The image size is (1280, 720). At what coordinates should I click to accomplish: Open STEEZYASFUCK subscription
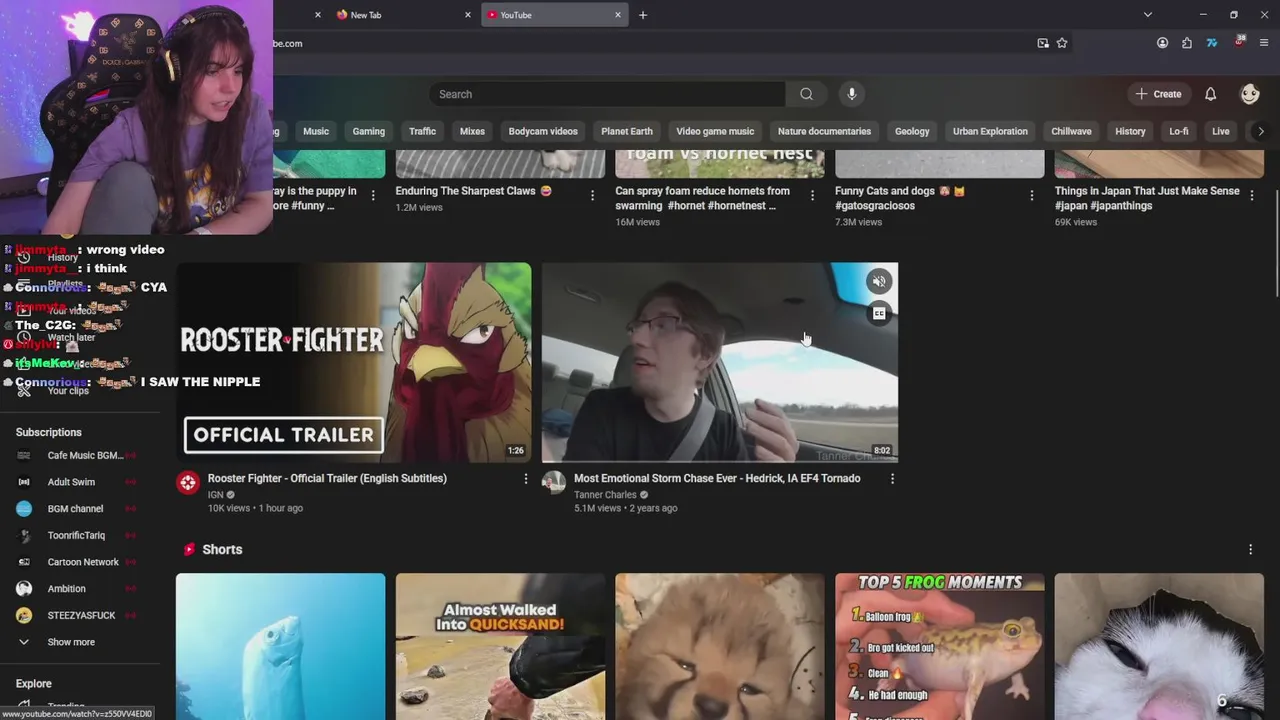[x=80, y=615]
